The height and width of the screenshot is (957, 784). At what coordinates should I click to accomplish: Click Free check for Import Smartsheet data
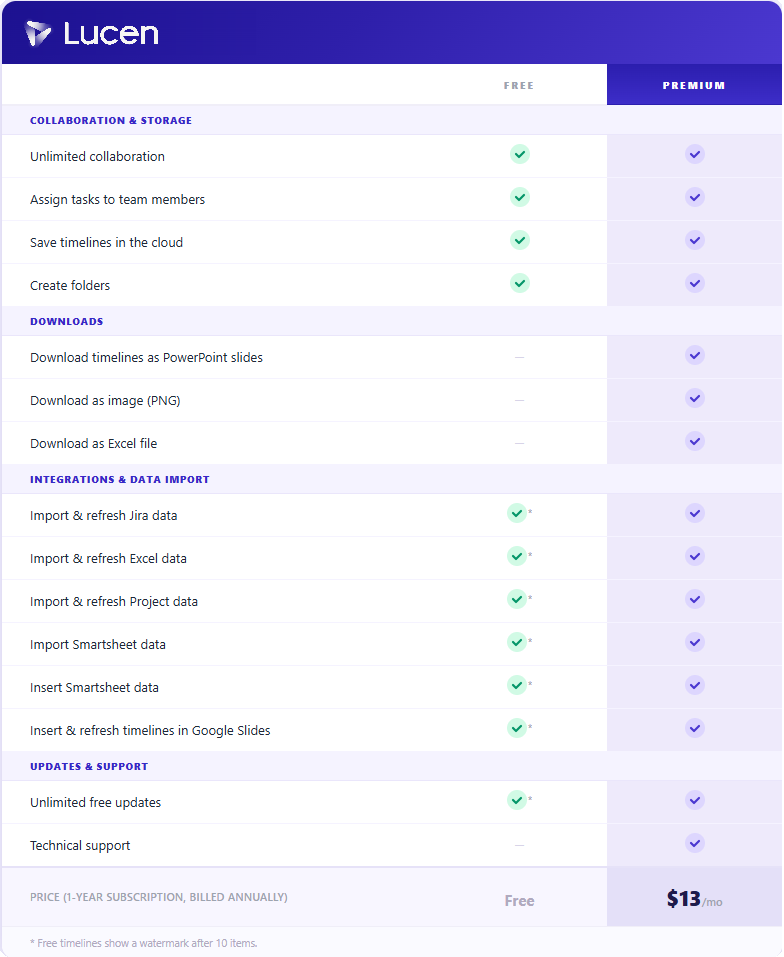[517, 642]
